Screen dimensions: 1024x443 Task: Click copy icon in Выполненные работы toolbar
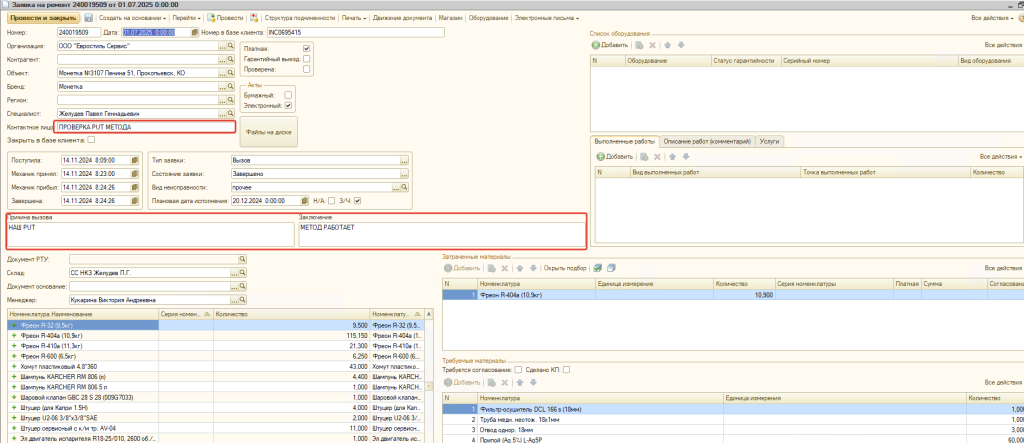click(x=645, y=157)
